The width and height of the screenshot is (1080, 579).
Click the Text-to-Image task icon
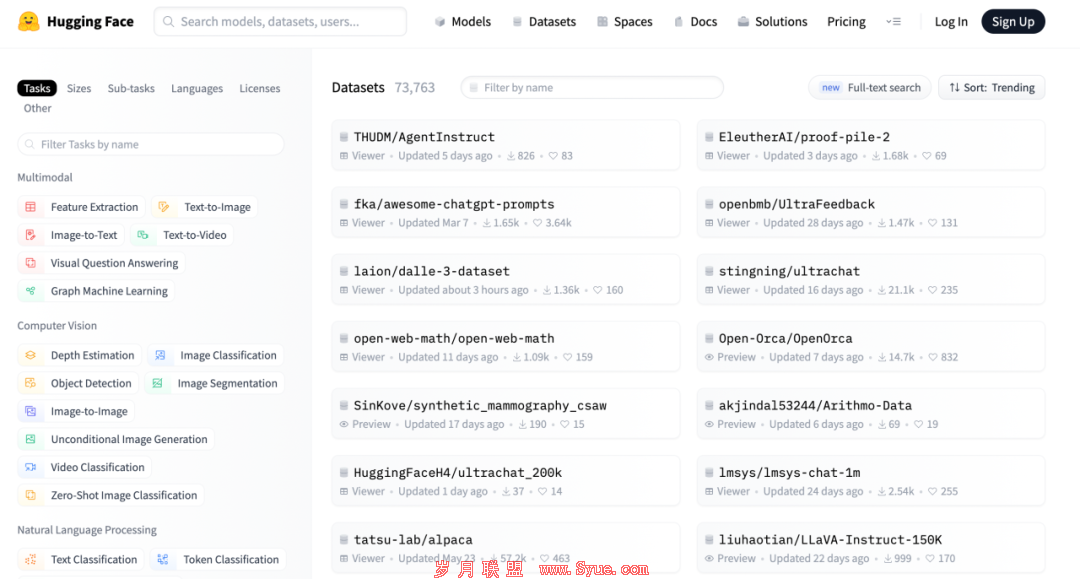pos(164,207)
